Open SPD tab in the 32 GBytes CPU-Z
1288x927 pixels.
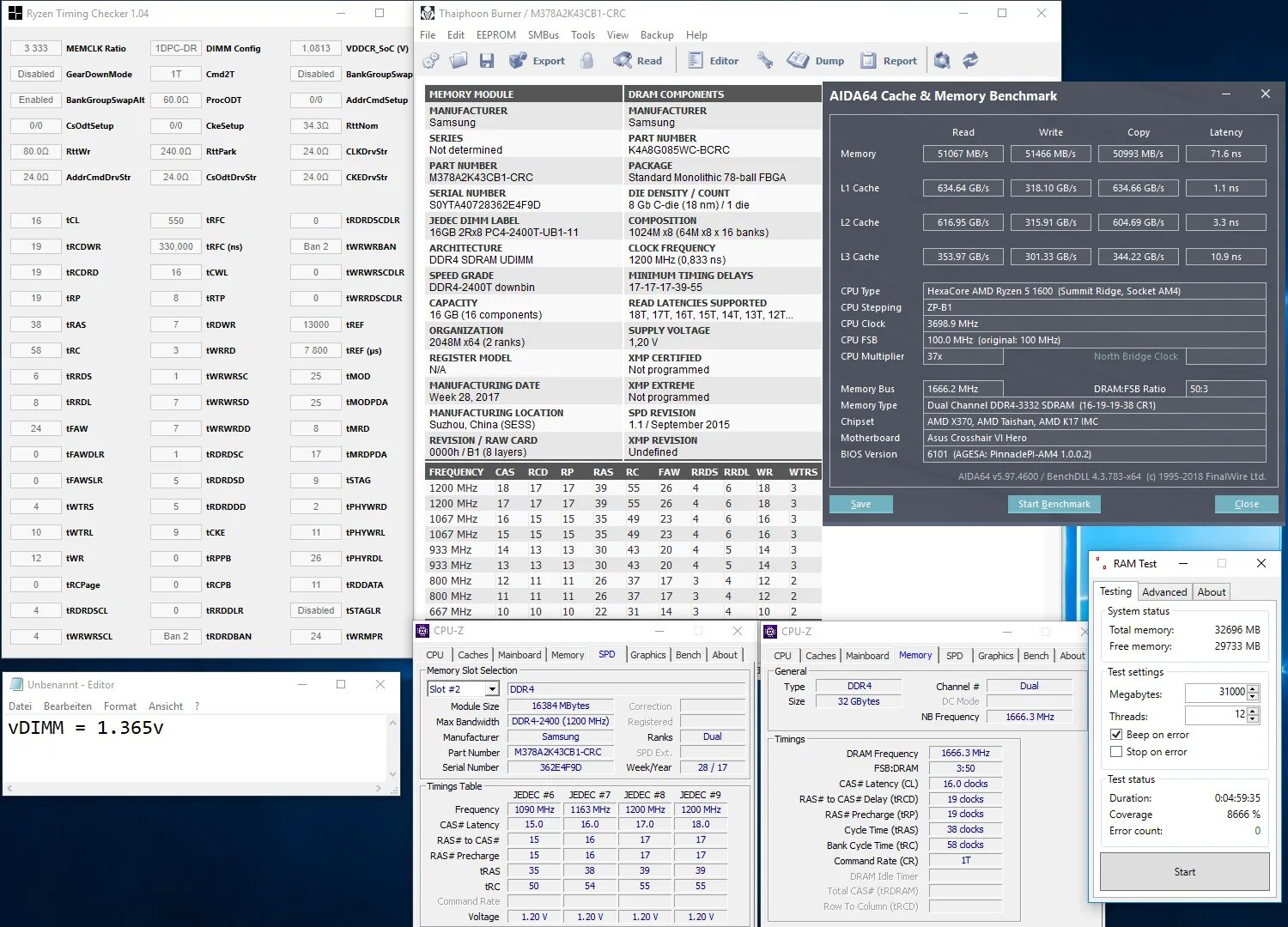coord(954,655)
